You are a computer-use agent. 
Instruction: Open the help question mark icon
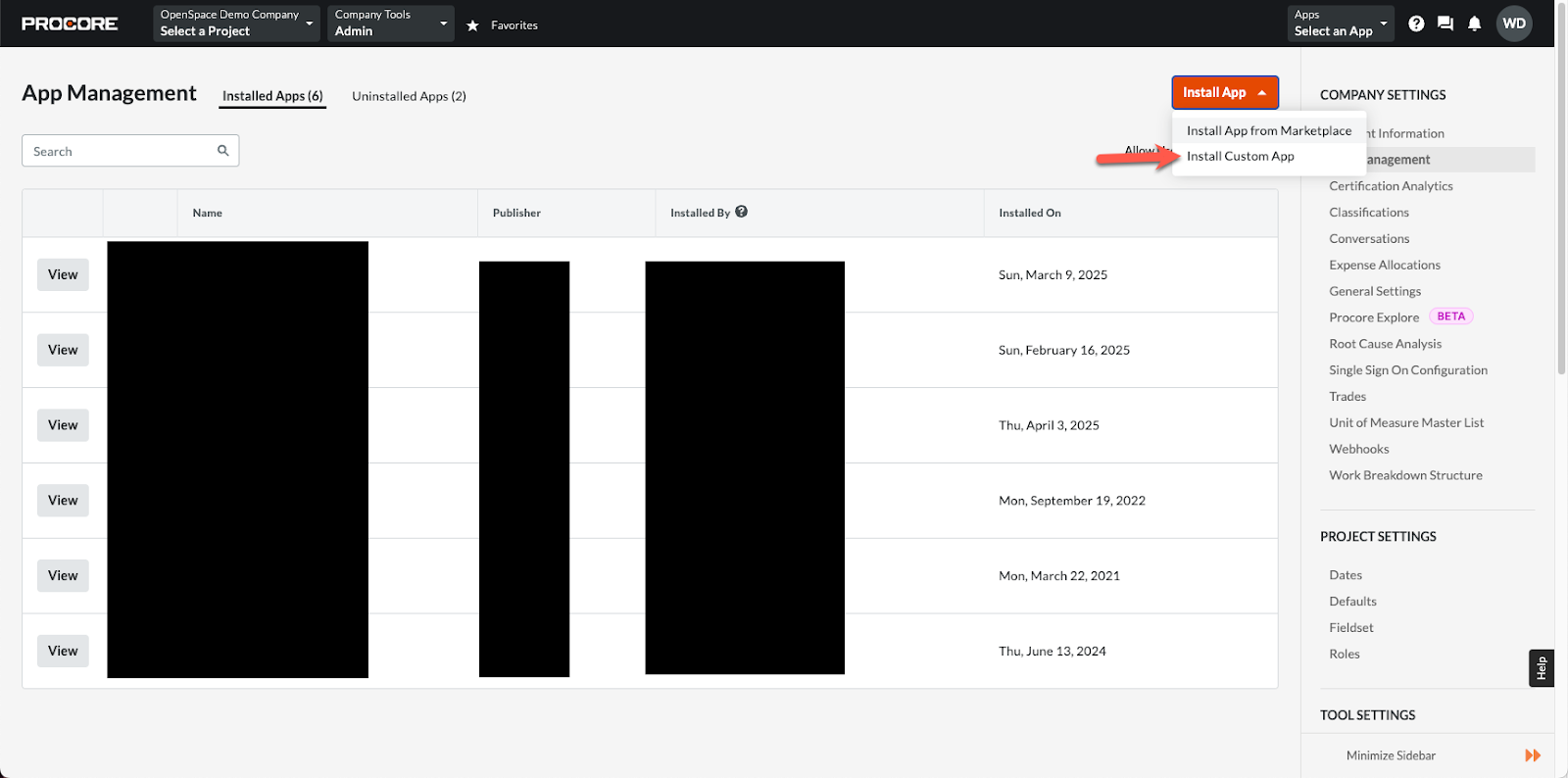1416,24
